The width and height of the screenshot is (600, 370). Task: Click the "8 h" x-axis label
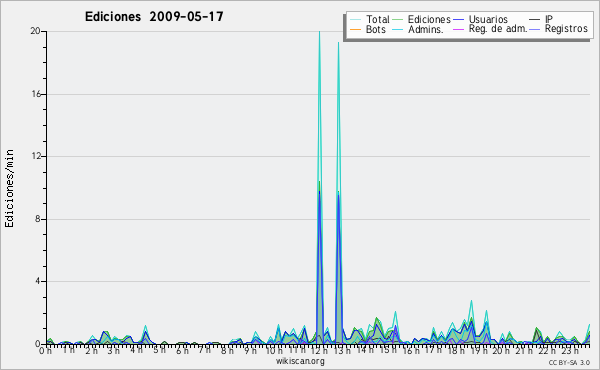coord(227,350)
